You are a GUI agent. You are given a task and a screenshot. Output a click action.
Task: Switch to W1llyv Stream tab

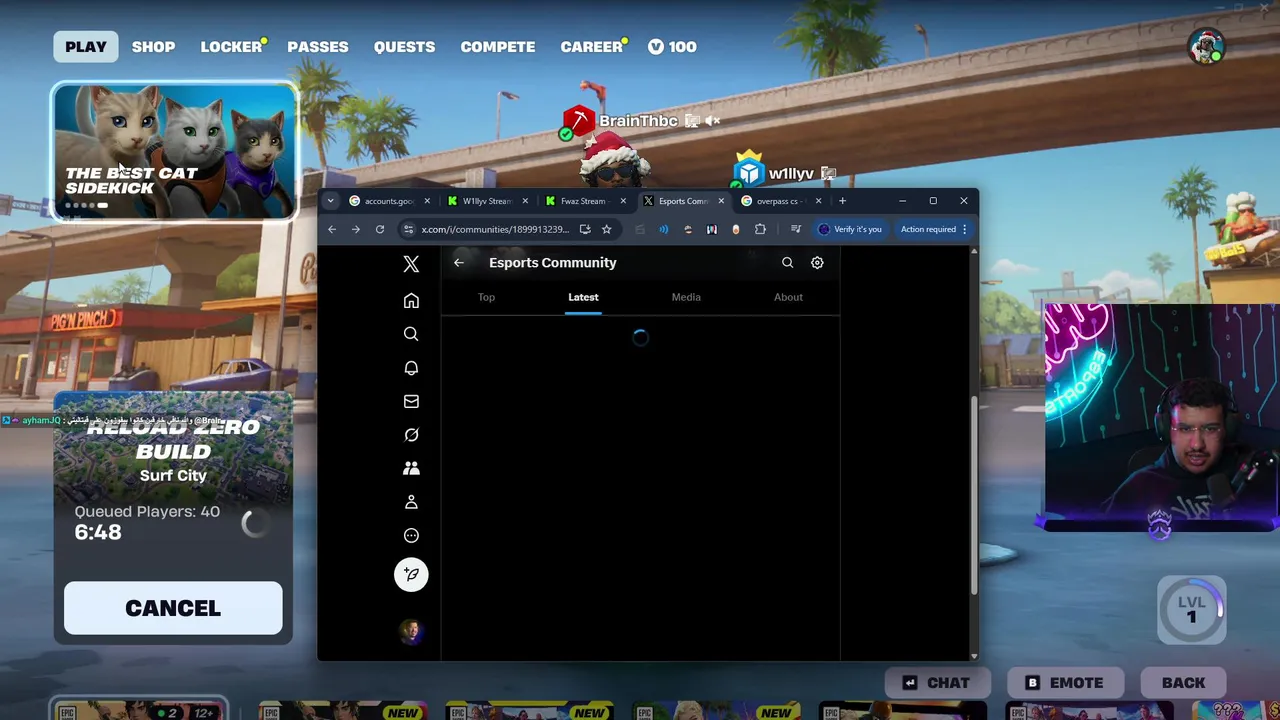click(x=488, y=201)
